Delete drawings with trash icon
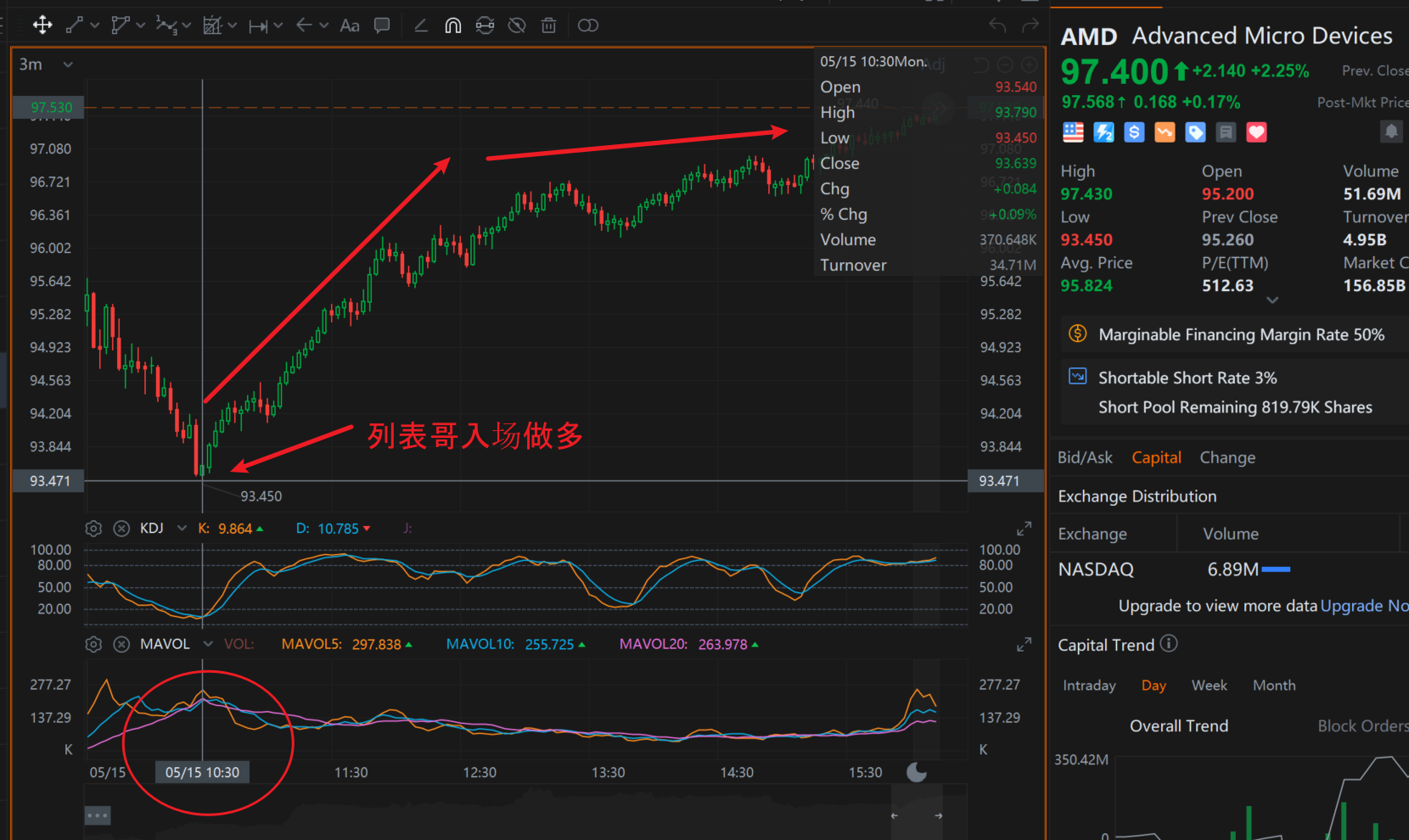This screenshot has height=840, width=1409. point(549,25)
